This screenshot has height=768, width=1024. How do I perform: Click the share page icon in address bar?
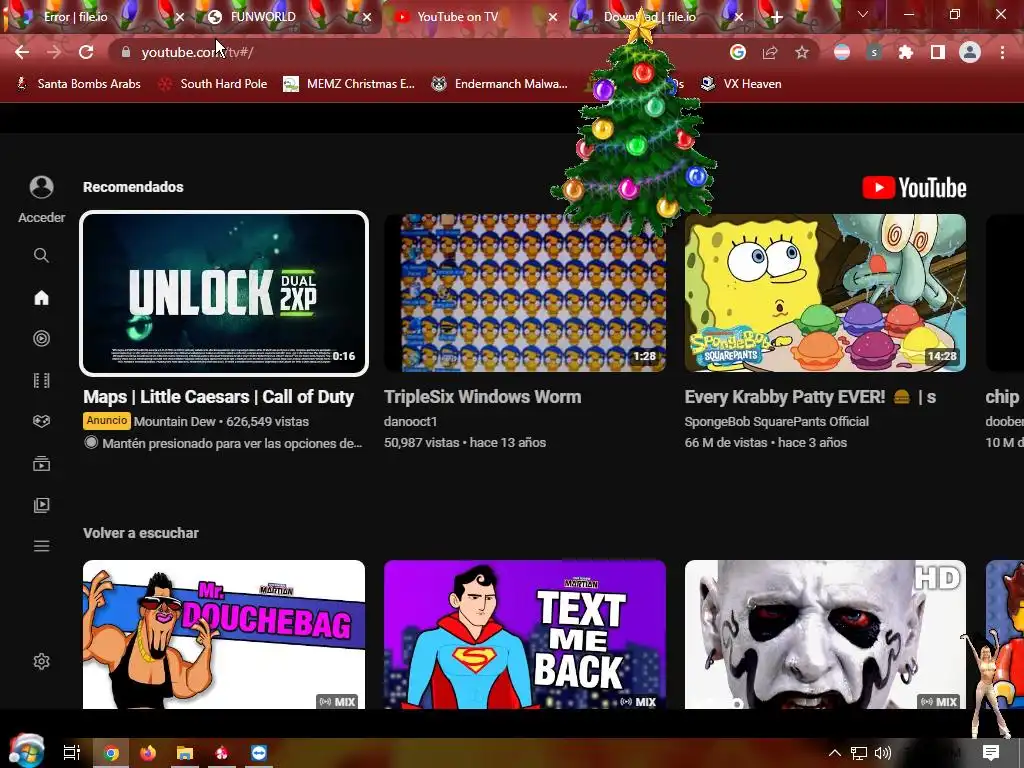(770, 52)
